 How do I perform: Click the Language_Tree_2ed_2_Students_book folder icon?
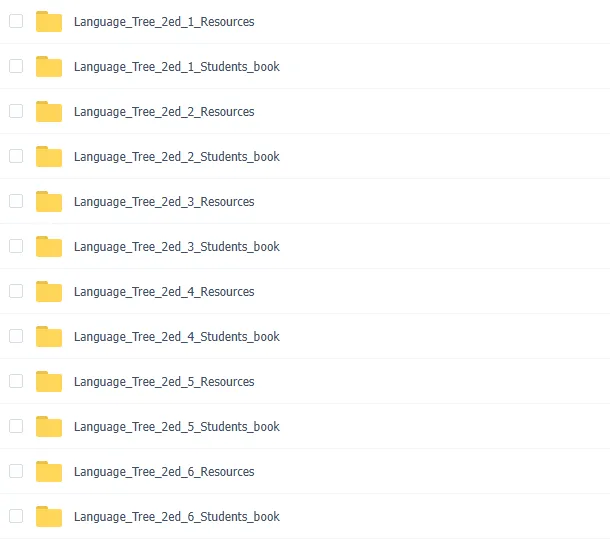49,156
